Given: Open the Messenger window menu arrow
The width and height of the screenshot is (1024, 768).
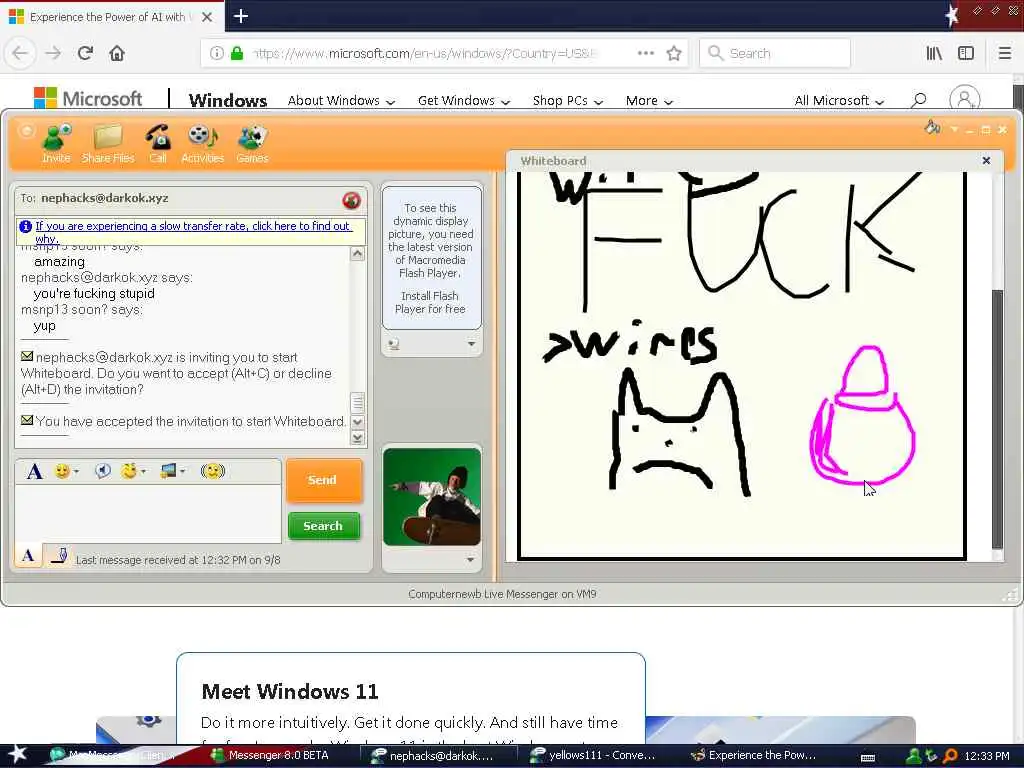Looking at the screenshot, I should (x=954, y=130).
